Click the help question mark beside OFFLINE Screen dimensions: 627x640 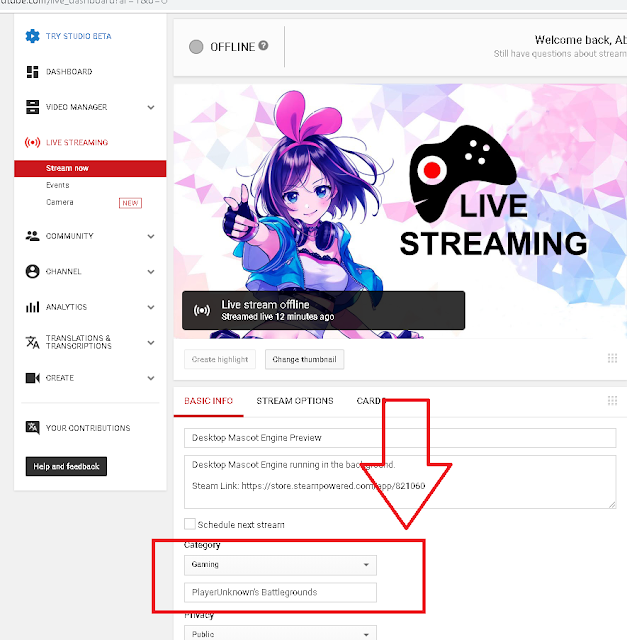[x=264, y=46]
